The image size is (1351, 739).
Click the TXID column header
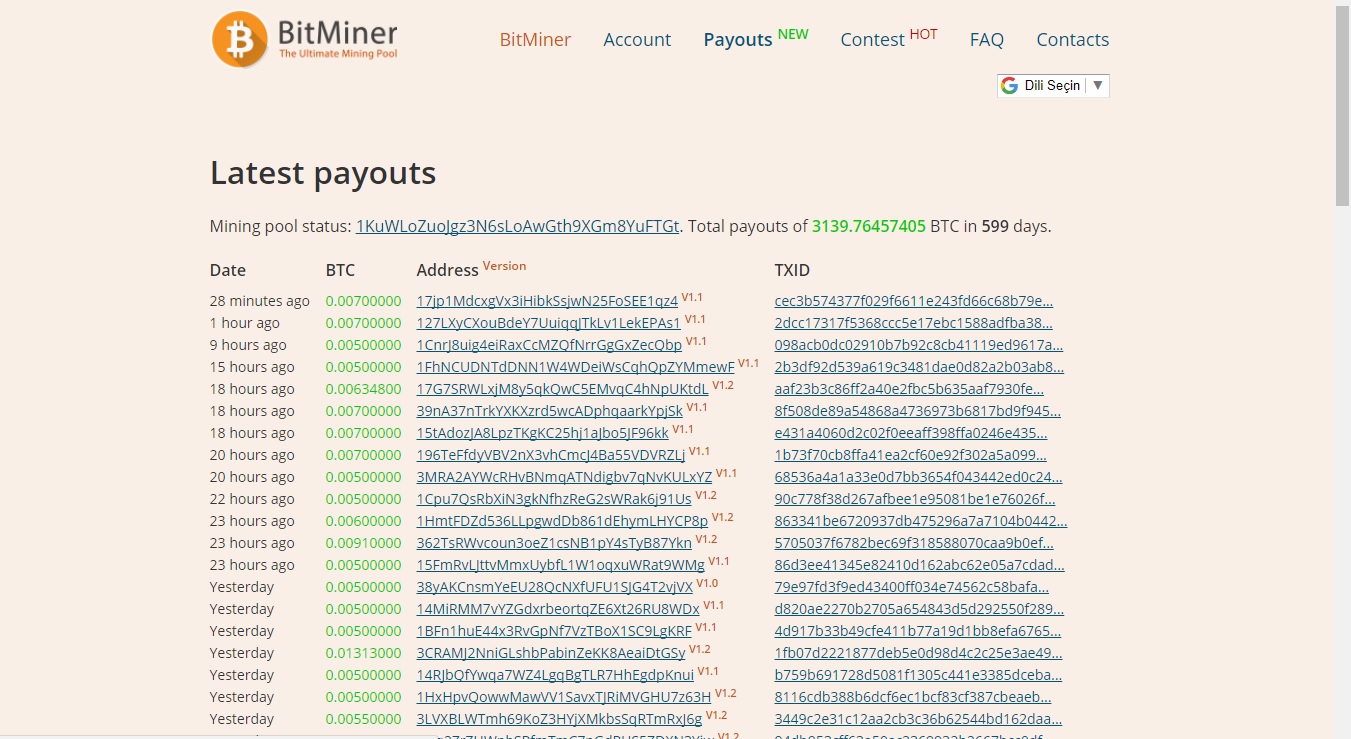coord(792,270)
